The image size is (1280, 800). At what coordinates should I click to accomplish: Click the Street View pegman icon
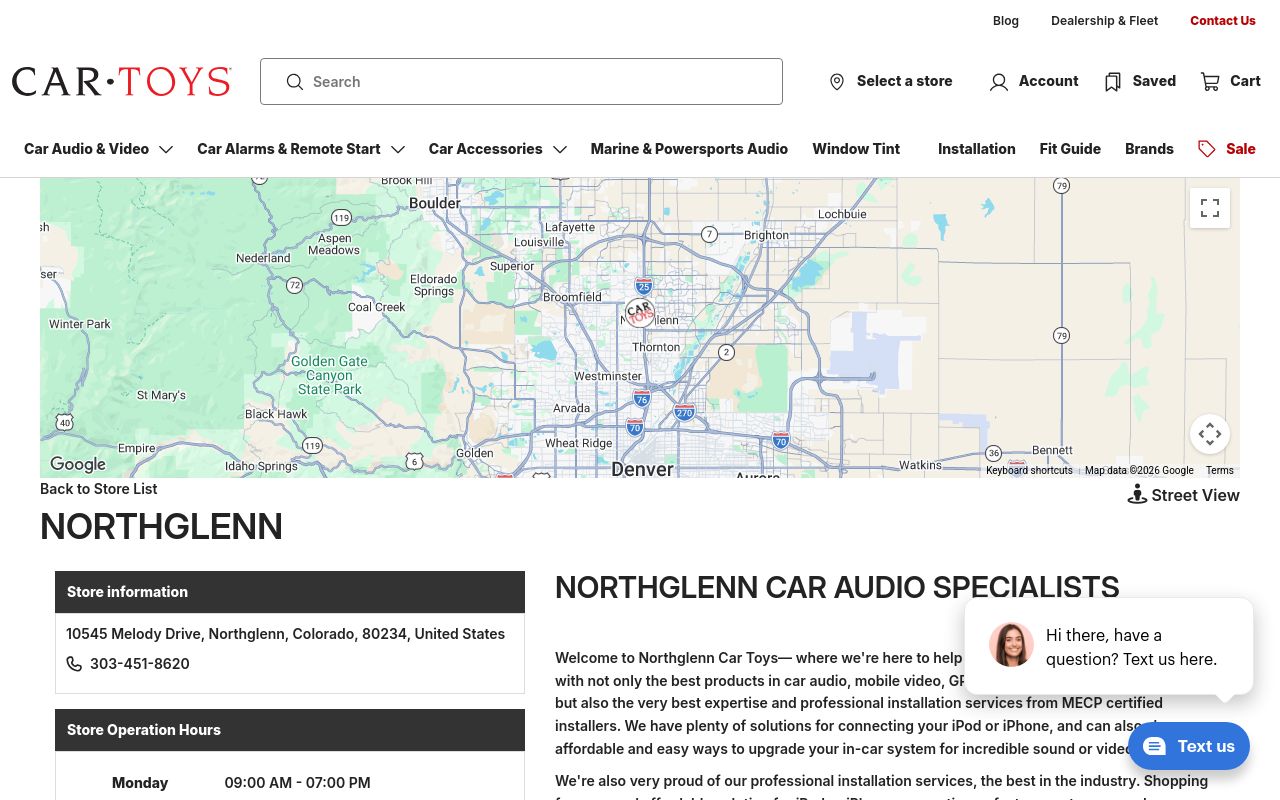click(1137, 494)
